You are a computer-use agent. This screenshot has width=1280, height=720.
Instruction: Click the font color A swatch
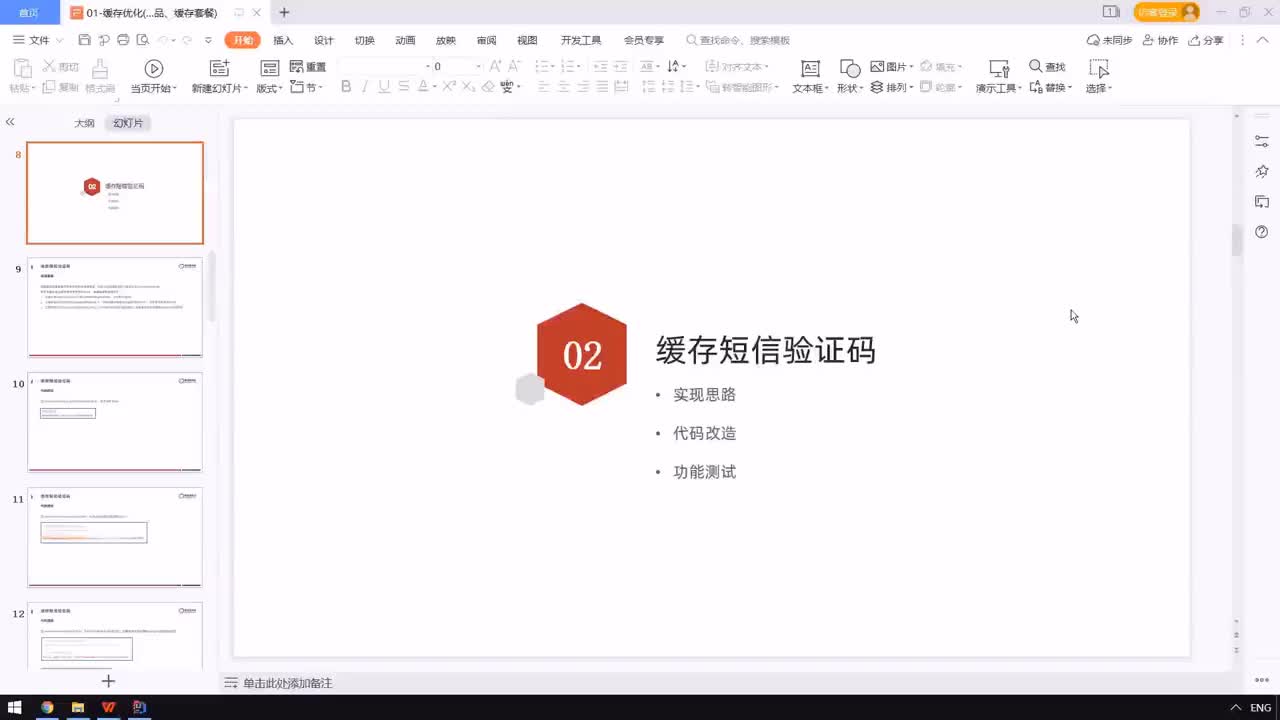422,87
